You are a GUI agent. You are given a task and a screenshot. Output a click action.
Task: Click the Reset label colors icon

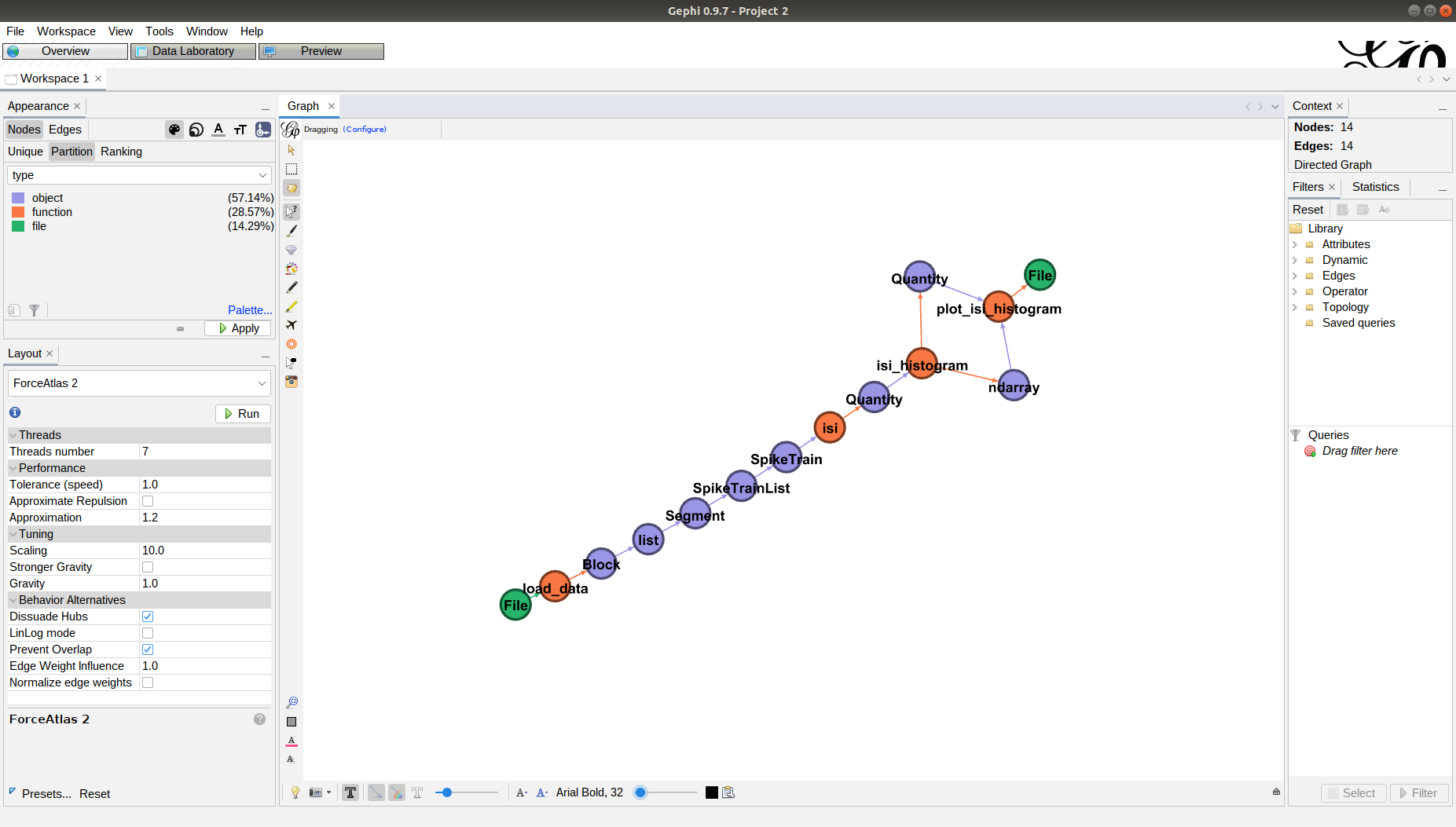(292, 741)
